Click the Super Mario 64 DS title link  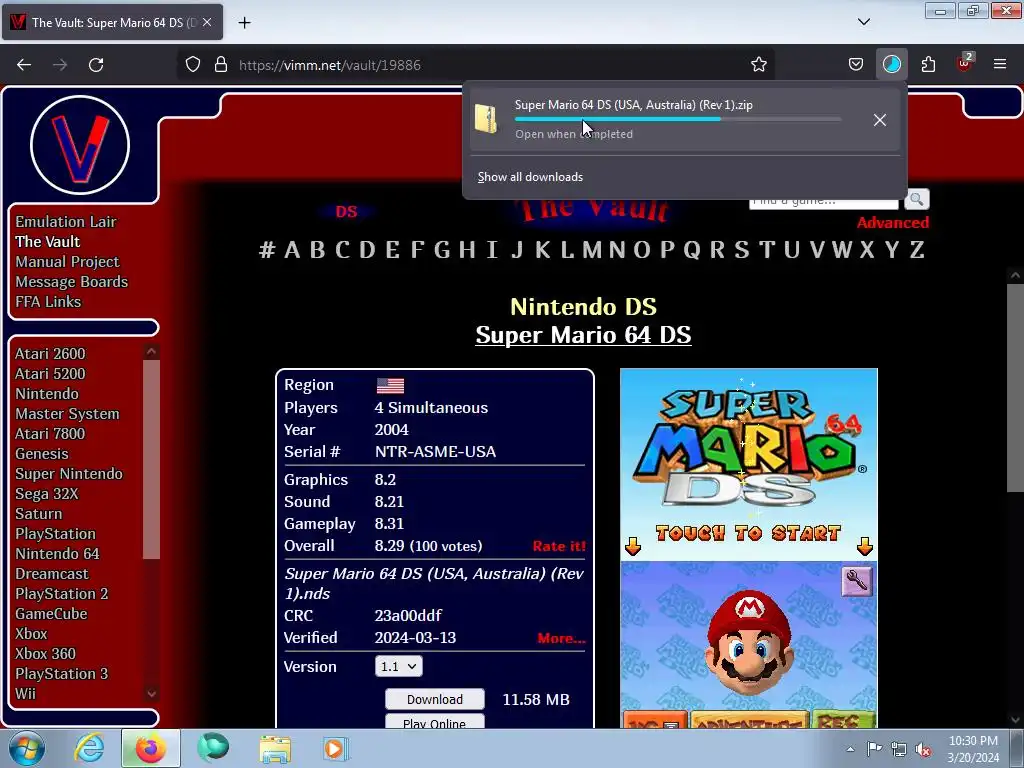pyautogui.click(x=583, y=334)
